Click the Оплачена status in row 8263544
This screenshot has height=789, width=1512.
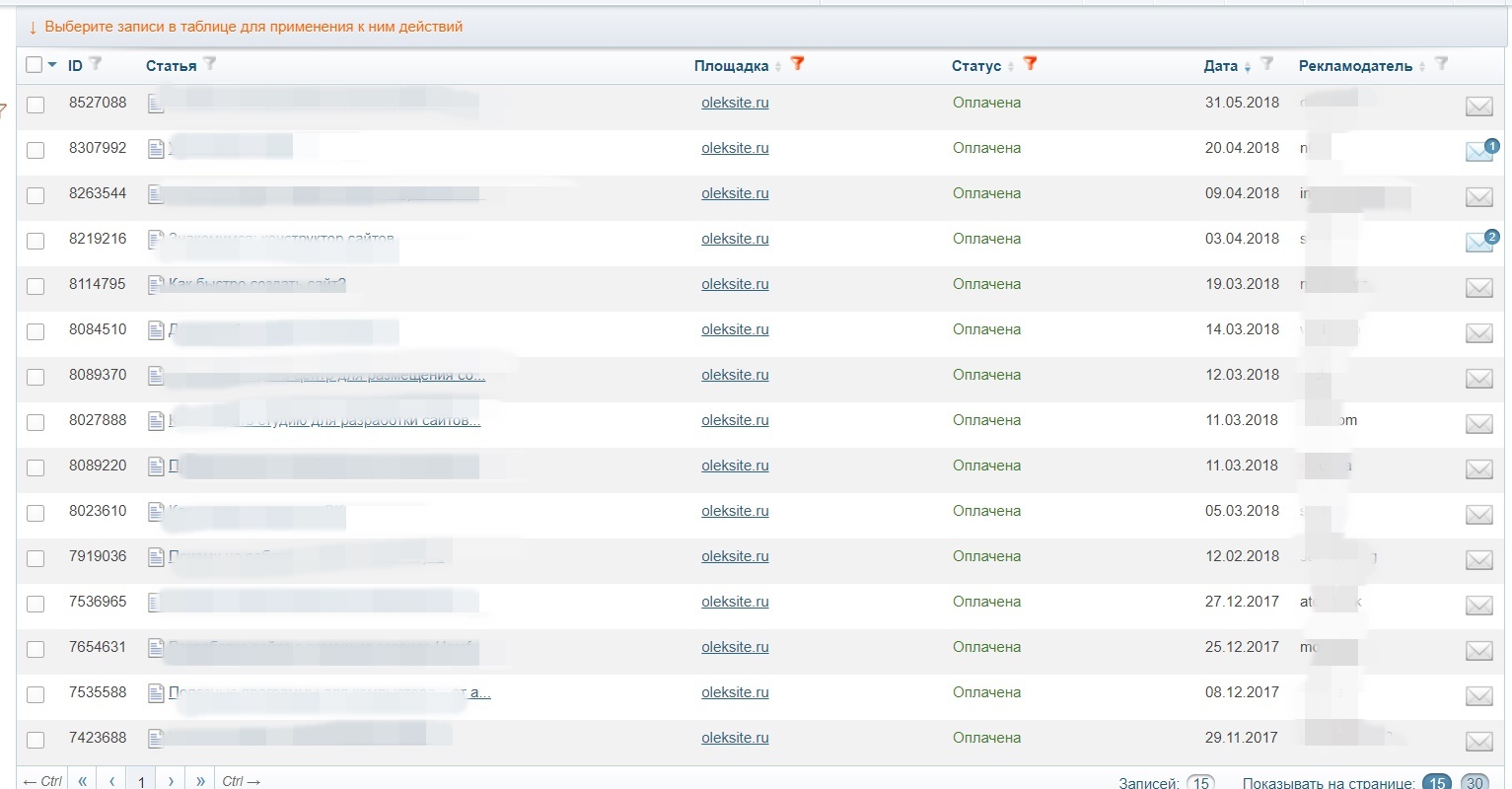coord(986,193)
